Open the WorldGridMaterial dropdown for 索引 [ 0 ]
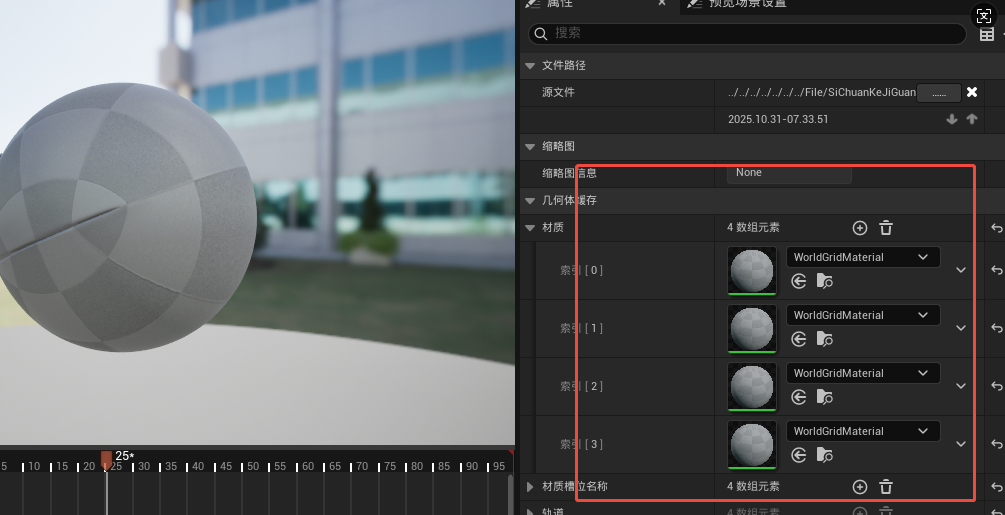 coord(863,258)
